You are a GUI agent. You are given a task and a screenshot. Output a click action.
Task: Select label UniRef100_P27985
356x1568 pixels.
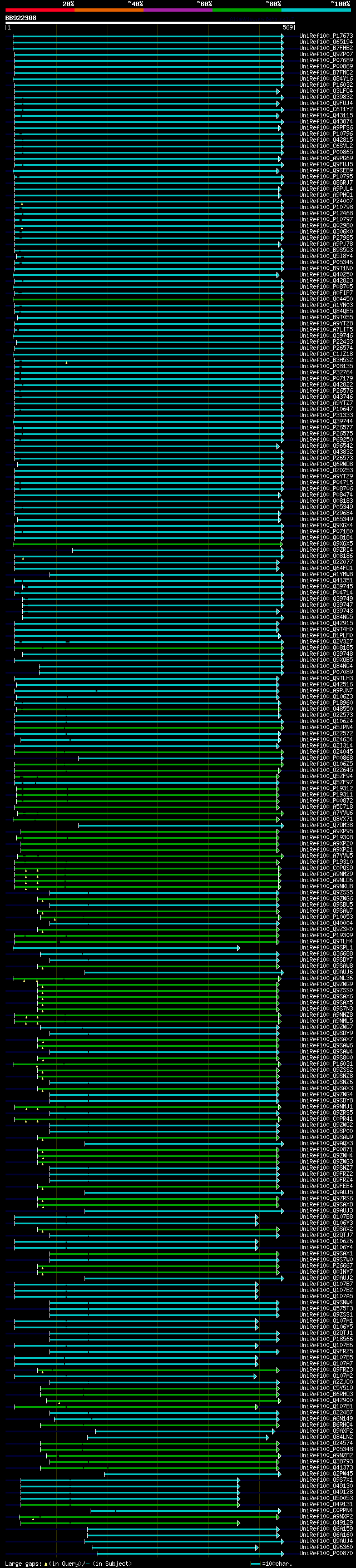[326, 238]
